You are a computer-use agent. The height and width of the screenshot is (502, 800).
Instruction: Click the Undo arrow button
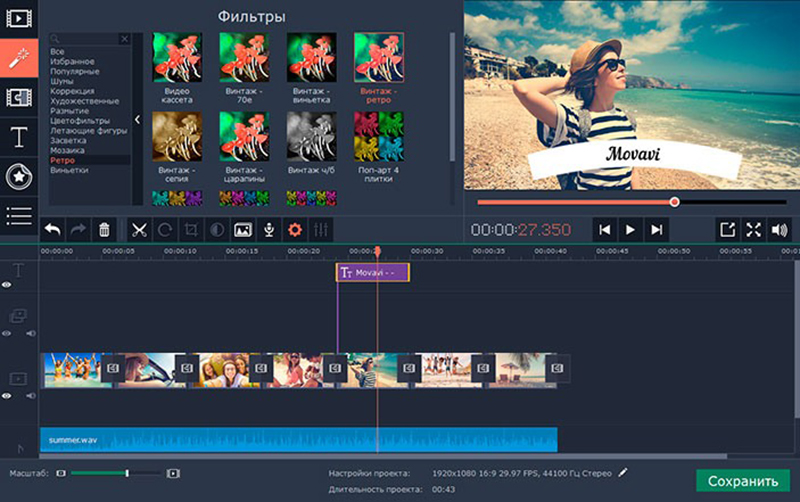pyautogui.click(x=53, y=230)
